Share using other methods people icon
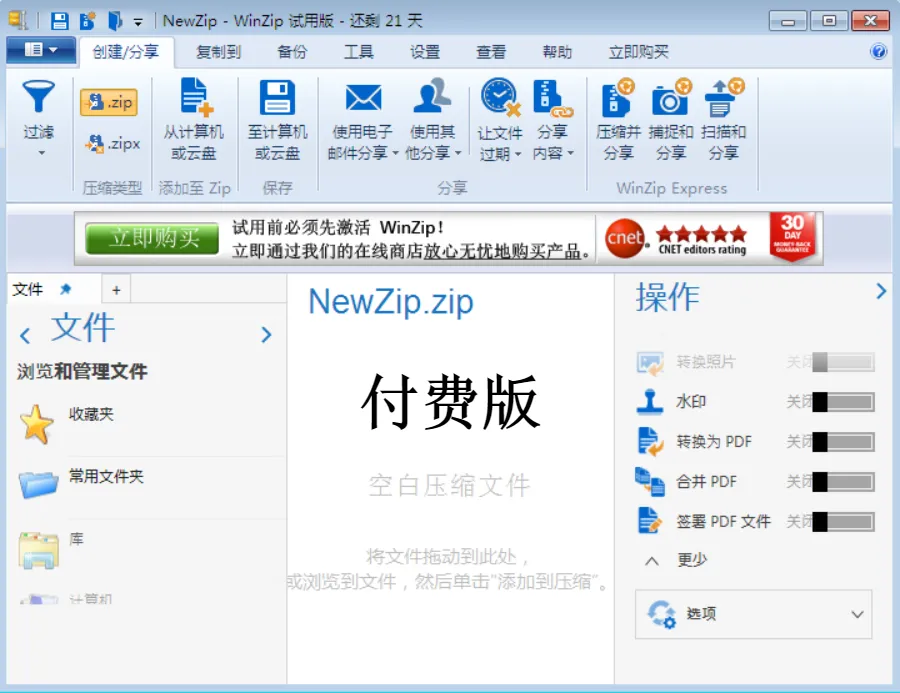Screen dimensions: 900x693 tap(432, 95)
